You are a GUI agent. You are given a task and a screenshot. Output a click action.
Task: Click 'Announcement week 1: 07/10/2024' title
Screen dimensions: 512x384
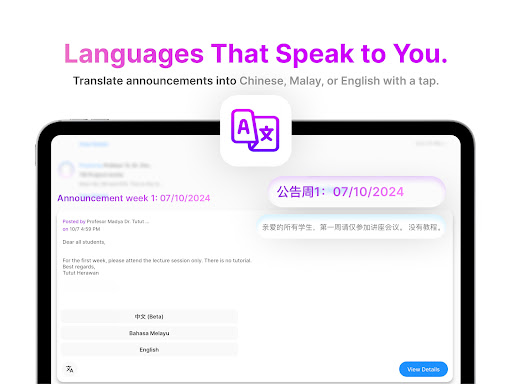pyautogui.click(x=134, y=198)
